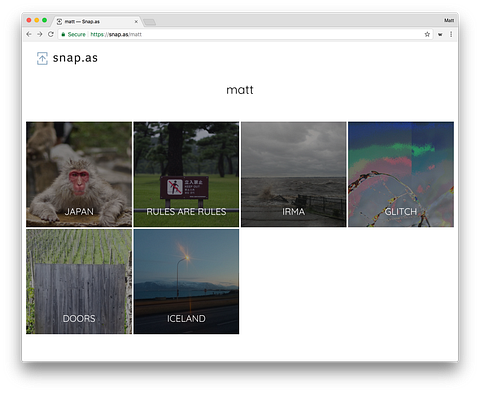Click the snap.as upload logo icon
Screen dimensions: 480x393
42,58
